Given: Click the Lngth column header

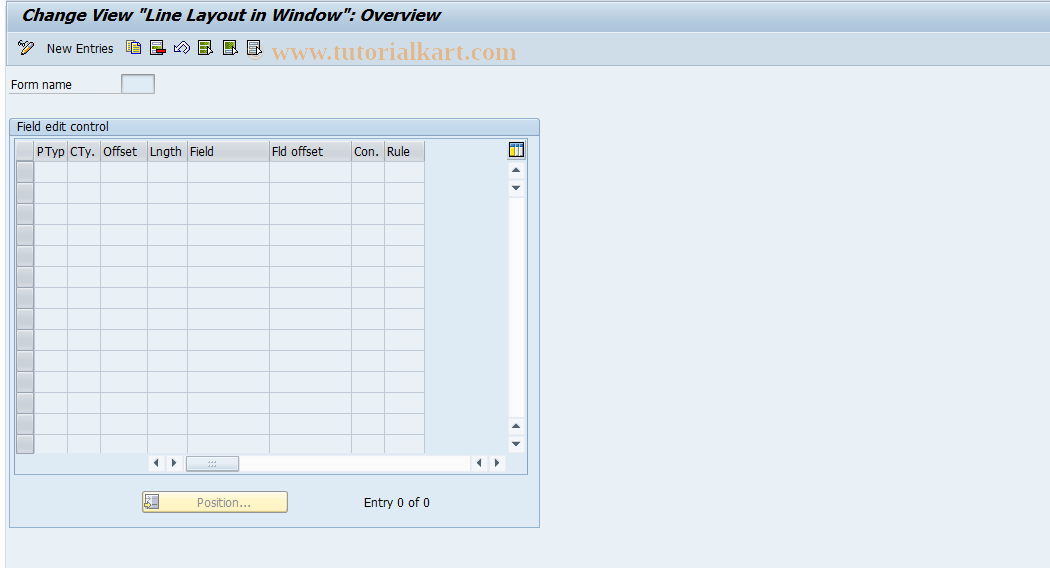Looking at the screenshot, I should (167, 151).
